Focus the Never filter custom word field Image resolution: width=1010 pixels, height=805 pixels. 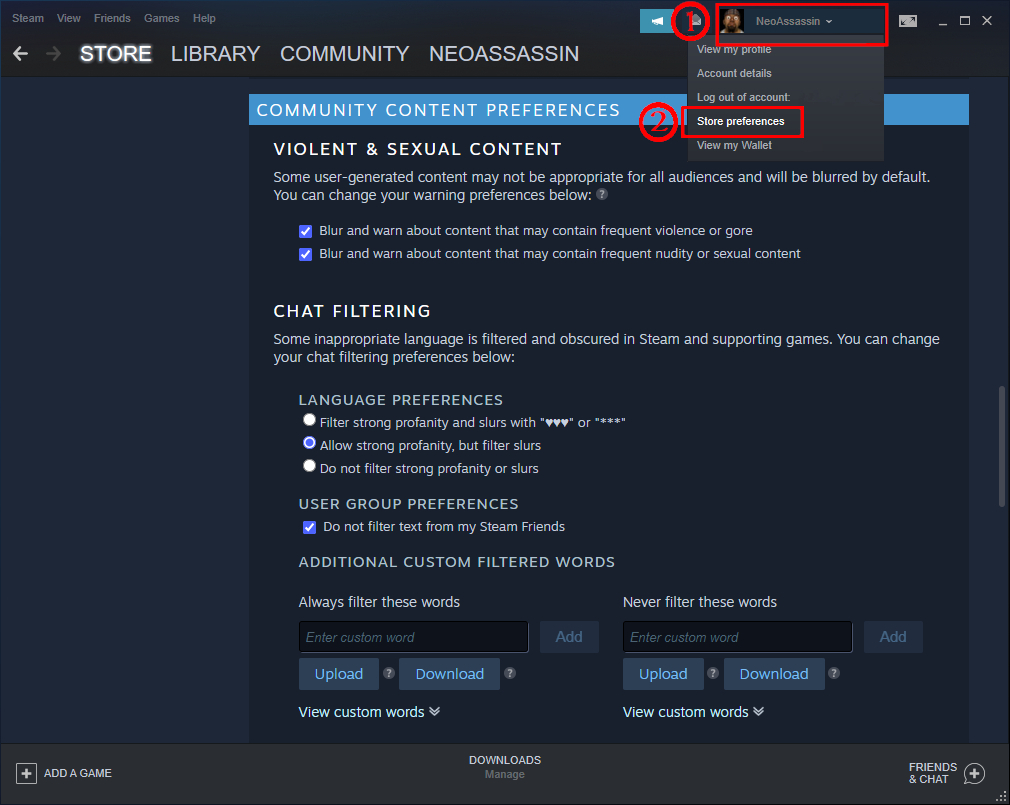[738, 637]
